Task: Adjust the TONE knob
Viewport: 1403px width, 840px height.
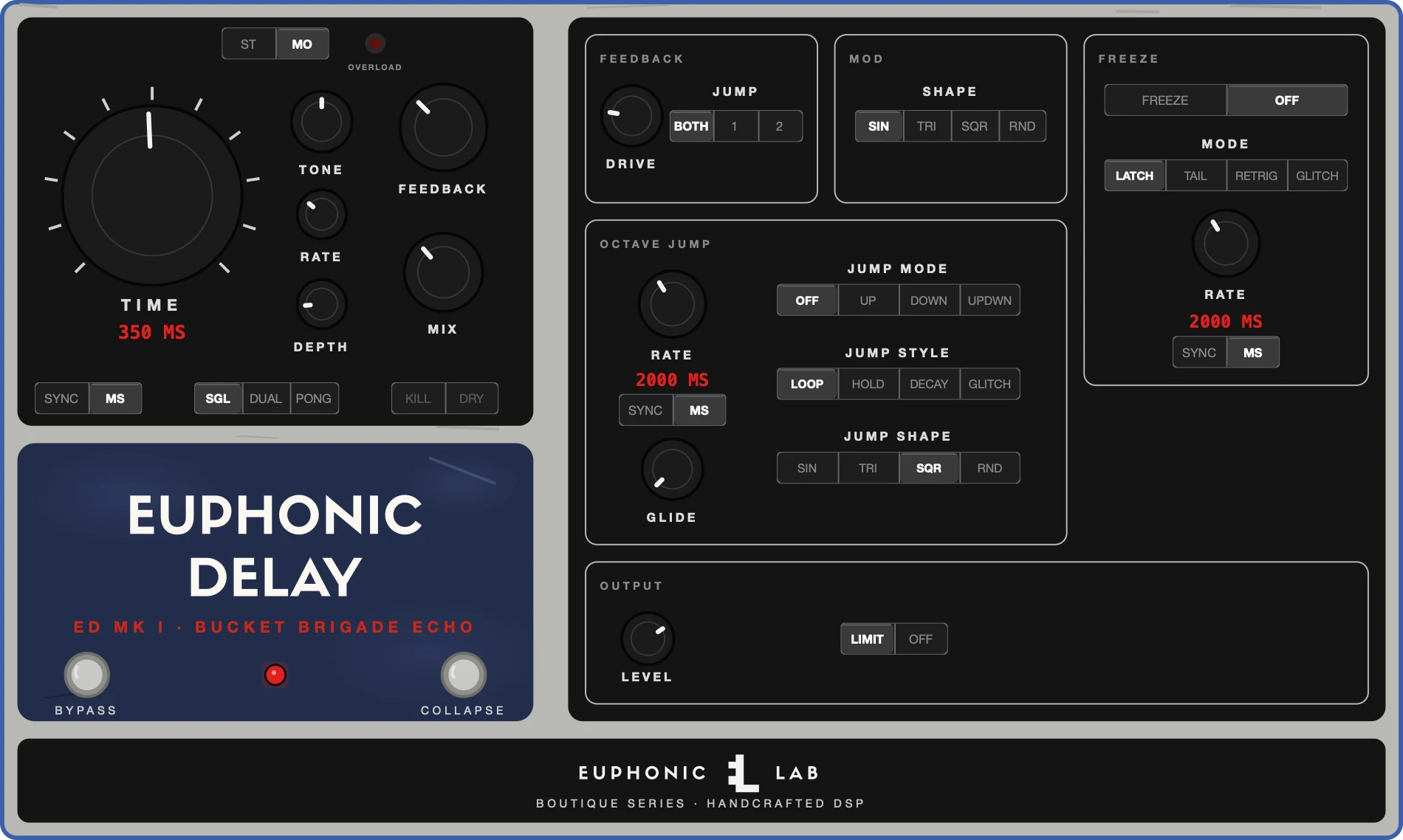Action: (x=321, y=121)
